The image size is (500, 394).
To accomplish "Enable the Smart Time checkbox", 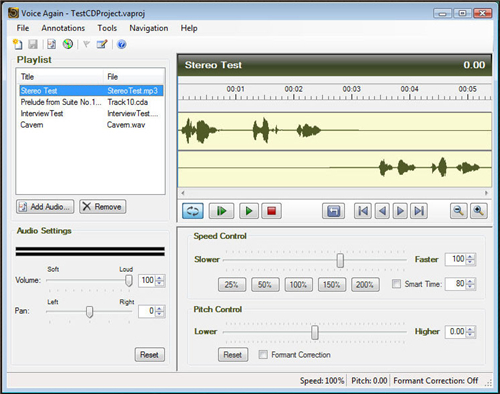I will pyautogui.click(x=396, y=284).
